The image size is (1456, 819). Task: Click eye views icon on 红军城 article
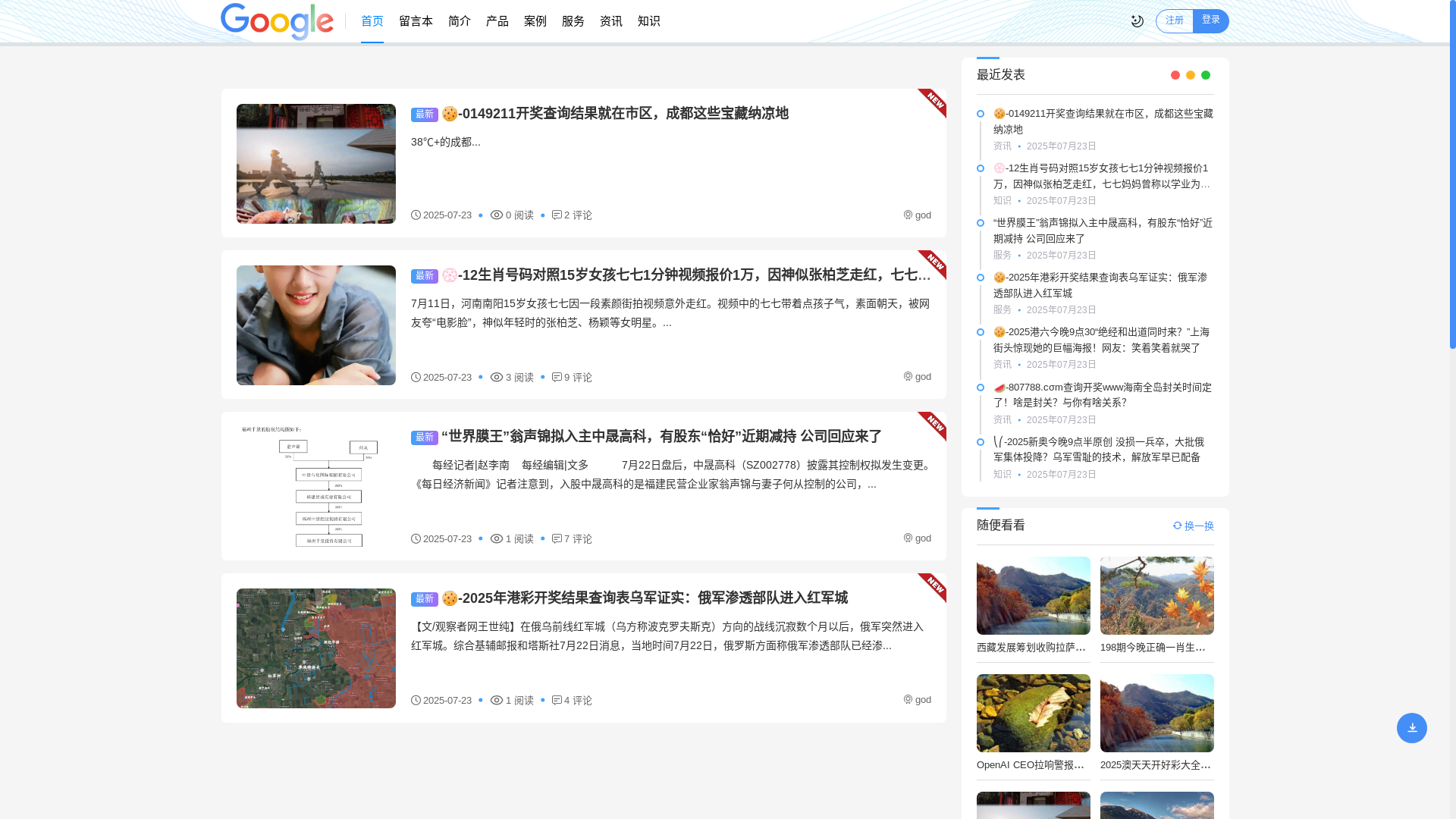click(497, 700)
